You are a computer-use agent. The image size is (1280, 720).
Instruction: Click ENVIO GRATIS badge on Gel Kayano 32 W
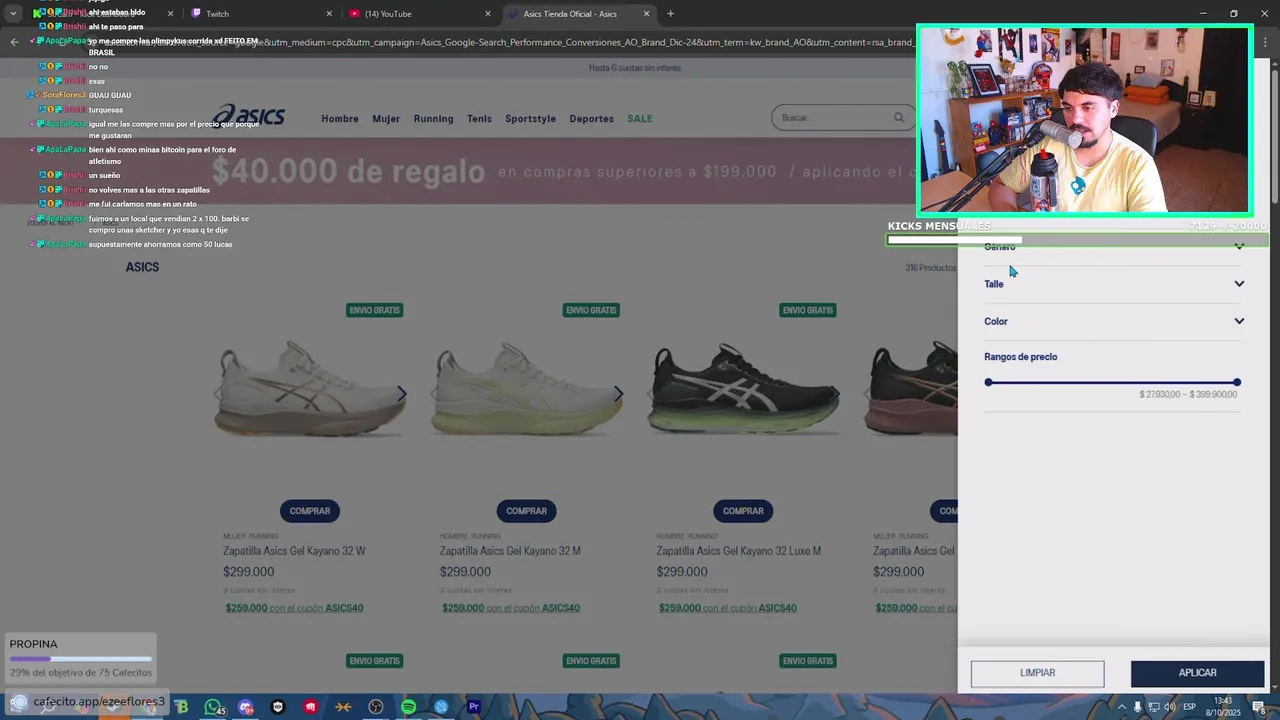[374, 310]
